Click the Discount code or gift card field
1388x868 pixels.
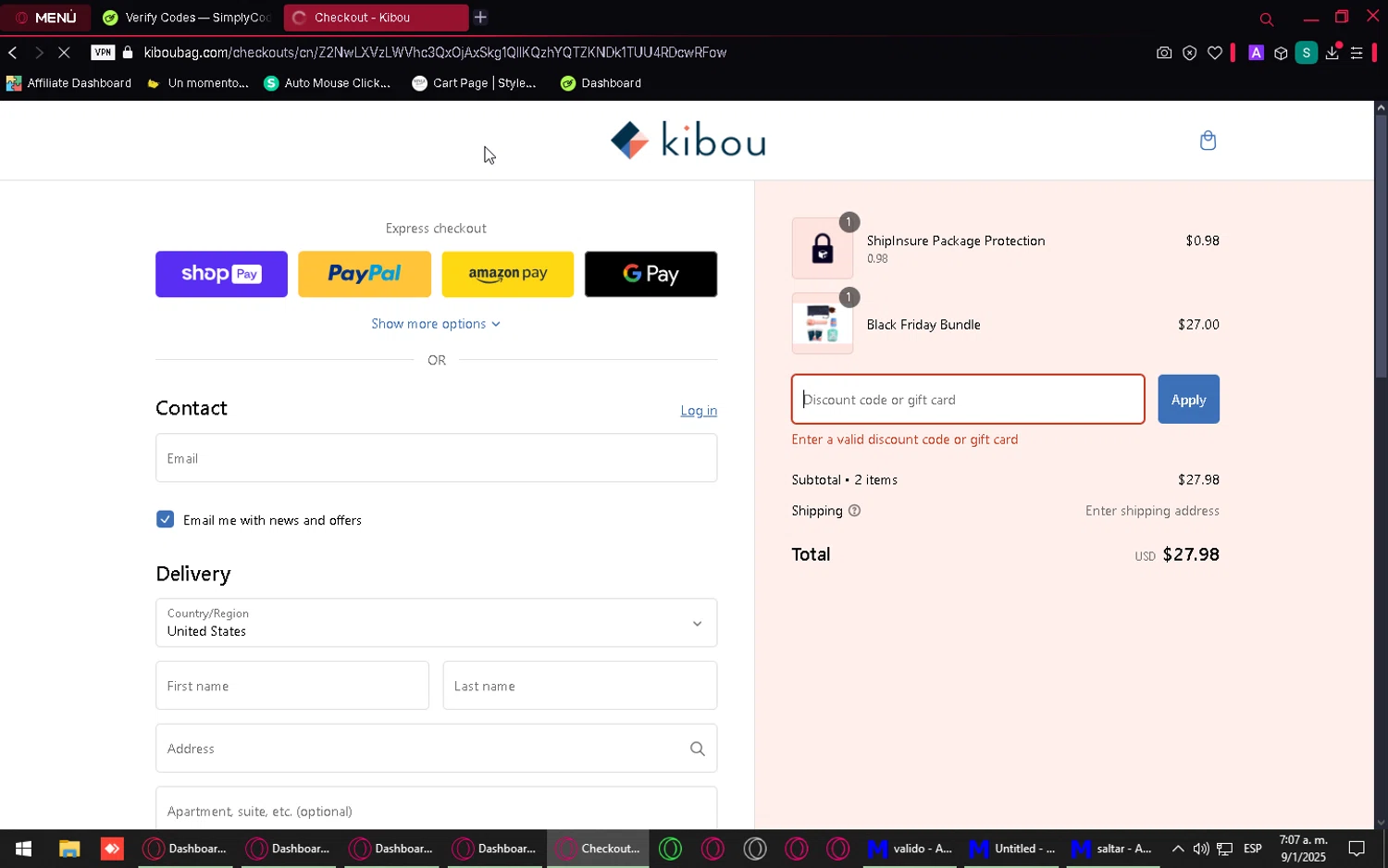[x=968, y=400]
